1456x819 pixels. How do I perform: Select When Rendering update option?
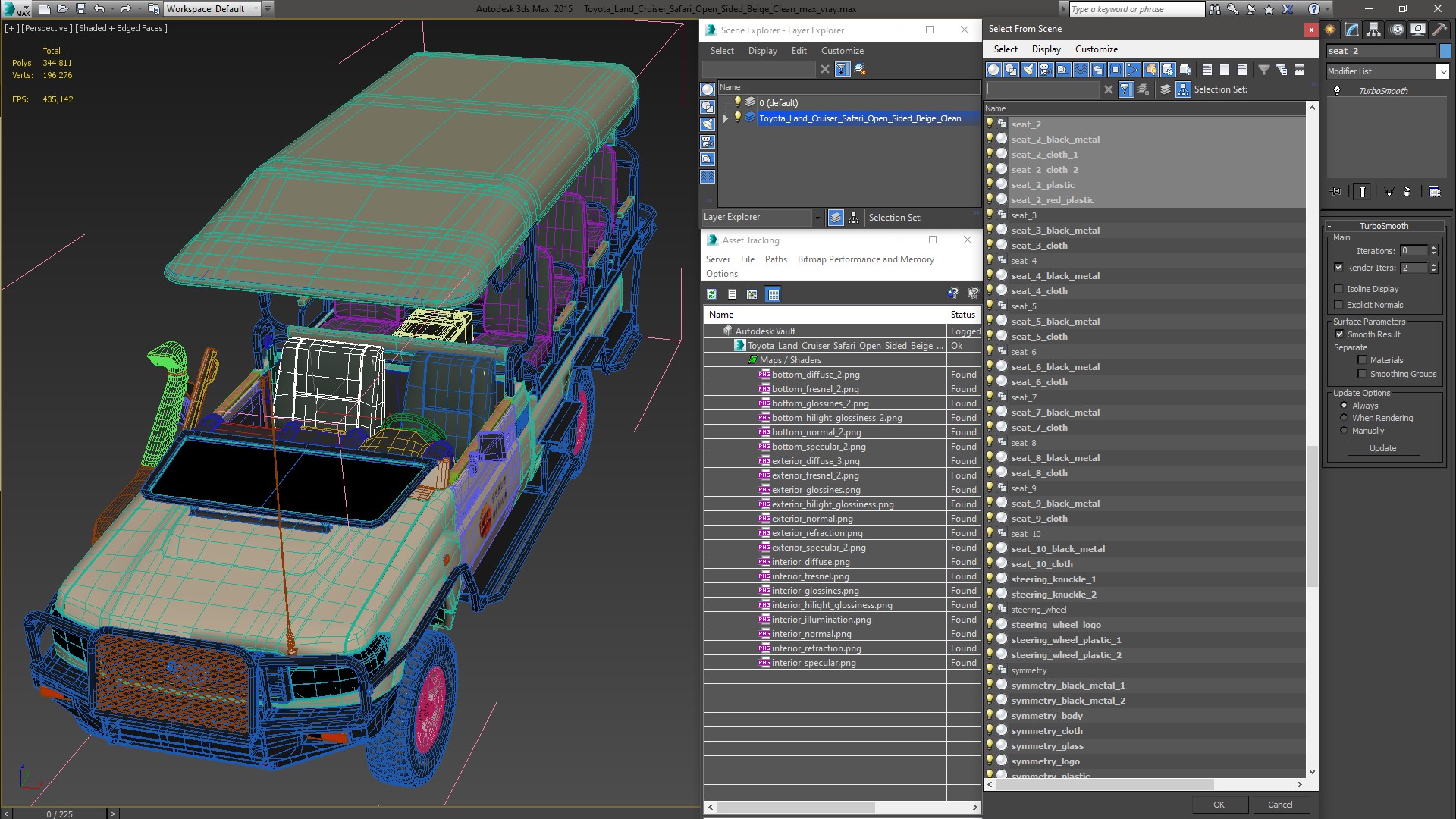pos(1344,418)
